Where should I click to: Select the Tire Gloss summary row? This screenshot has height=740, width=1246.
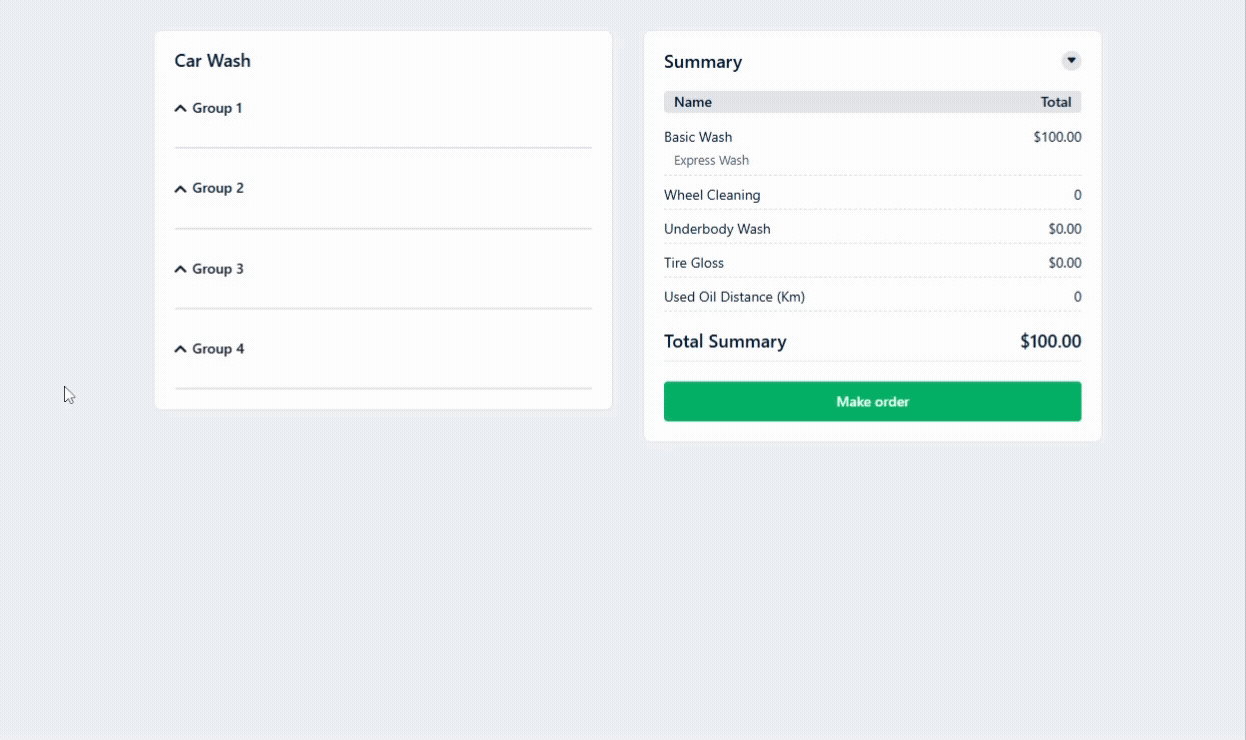coord(694,263)
